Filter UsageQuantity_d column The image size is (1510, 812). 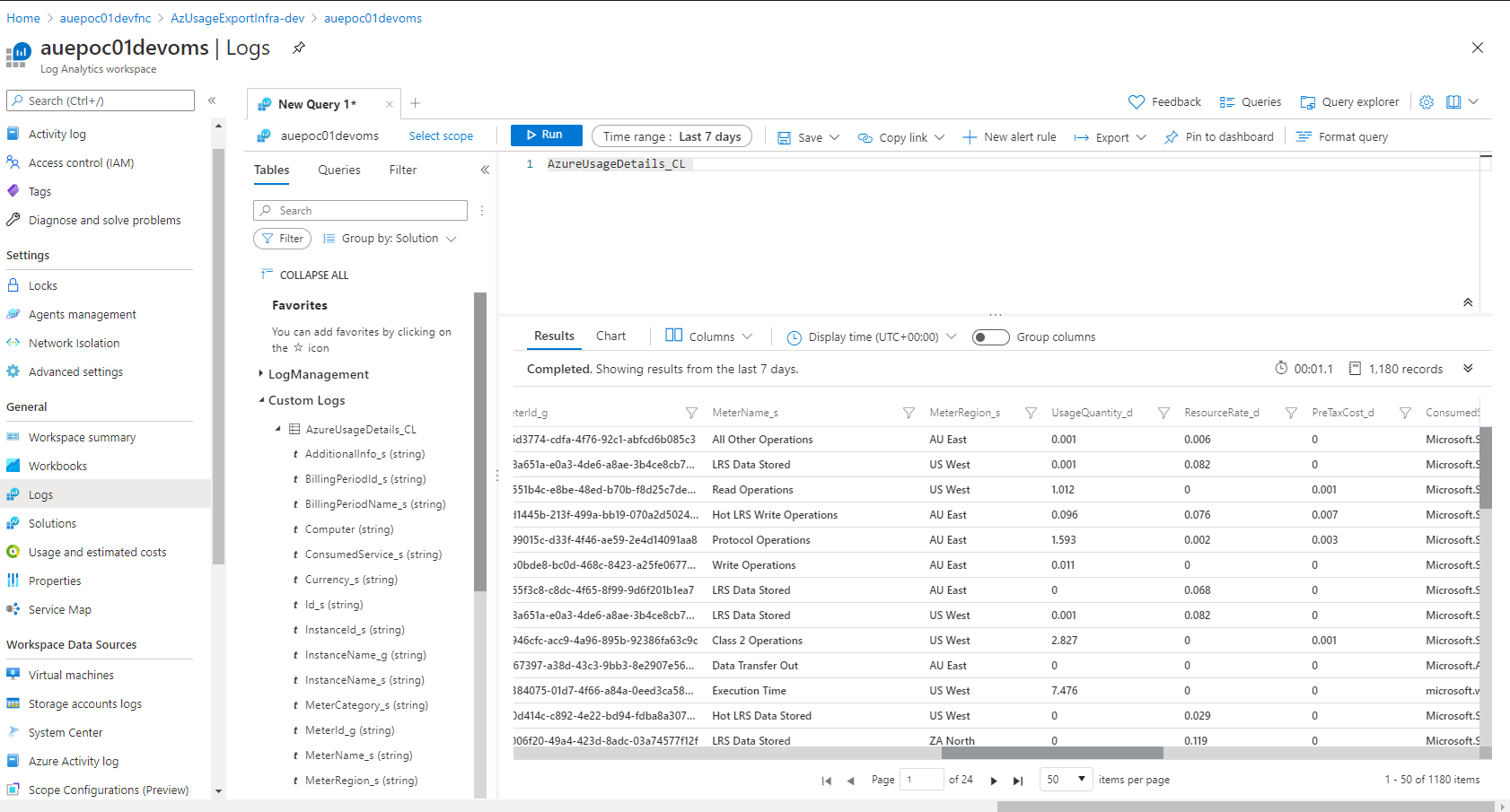coord(1163,413)
